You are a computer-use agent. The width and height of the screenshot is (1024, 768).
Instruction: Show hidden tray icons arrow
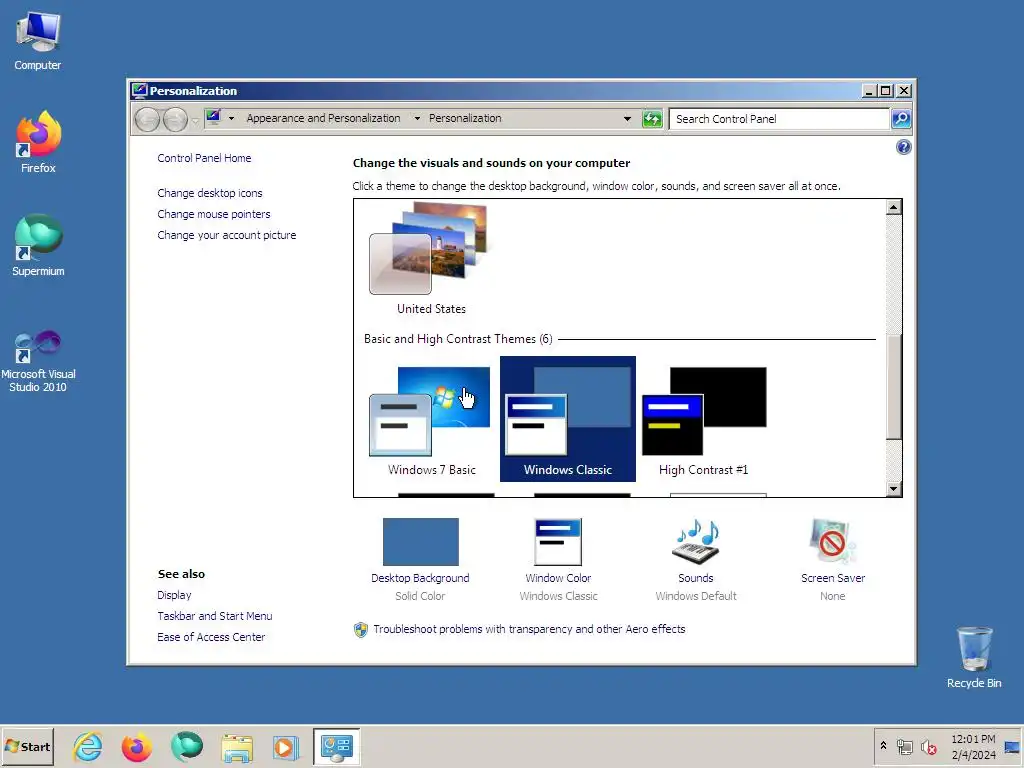click(883, 745)
